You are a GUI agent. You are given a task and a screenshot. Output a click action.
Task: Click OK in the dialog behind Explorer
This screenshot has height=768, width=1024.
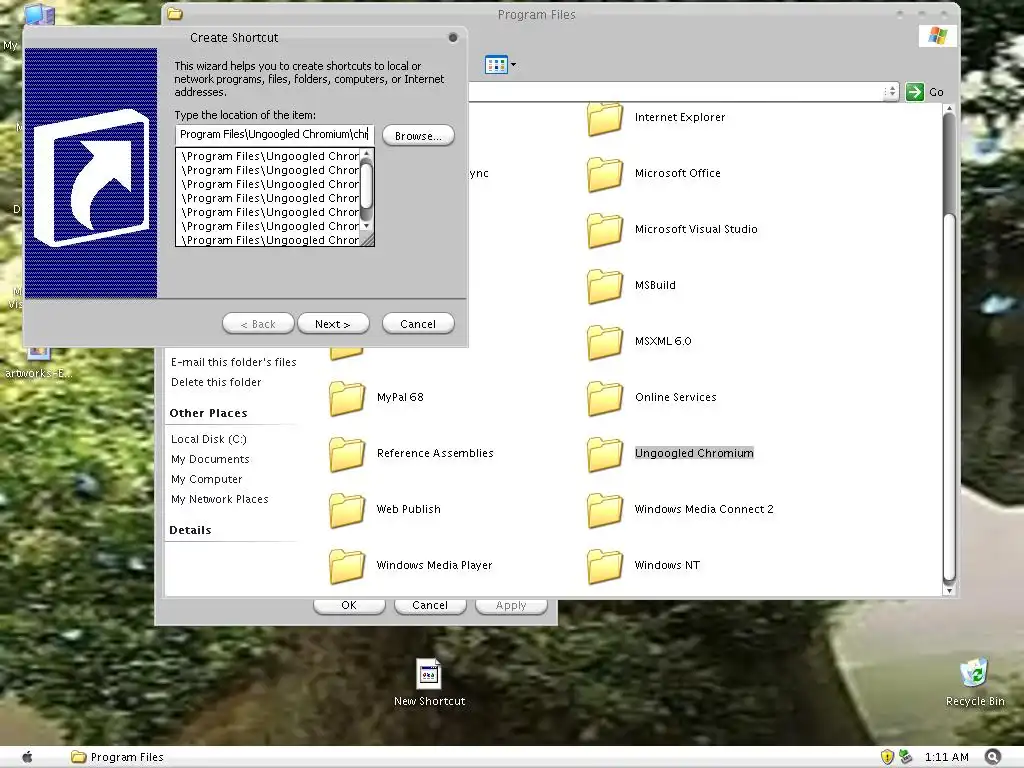click(349, 605)
